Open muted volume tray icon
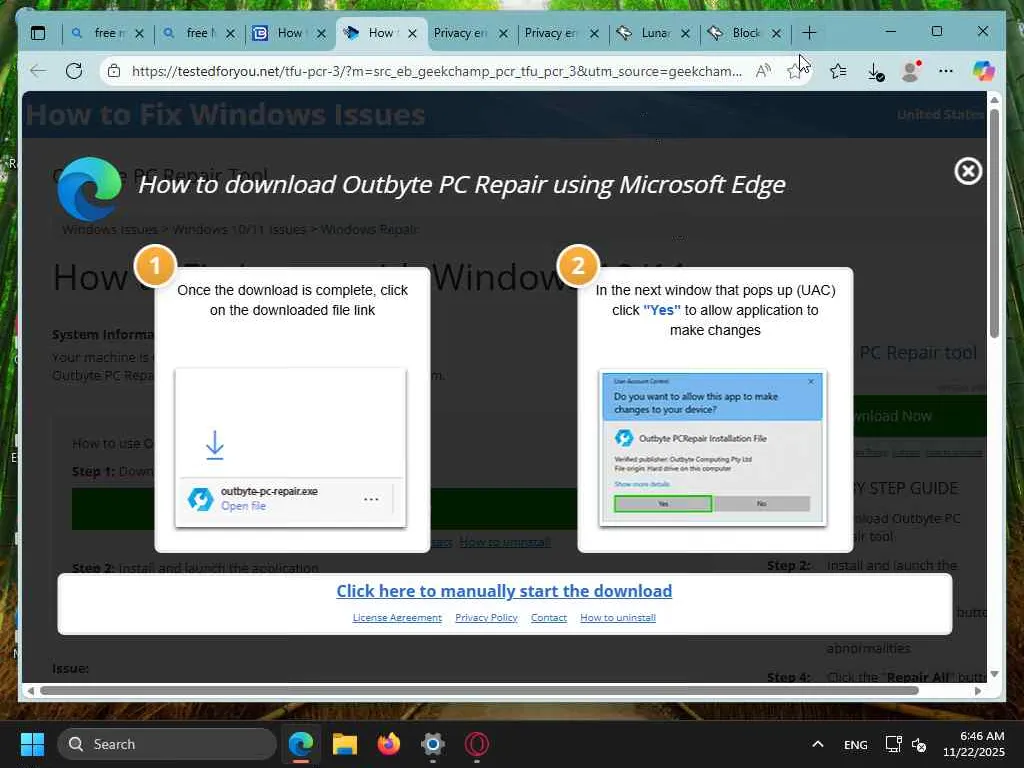Image resolution: width=1024 pixels, height=768 pixels. (919, 744)
